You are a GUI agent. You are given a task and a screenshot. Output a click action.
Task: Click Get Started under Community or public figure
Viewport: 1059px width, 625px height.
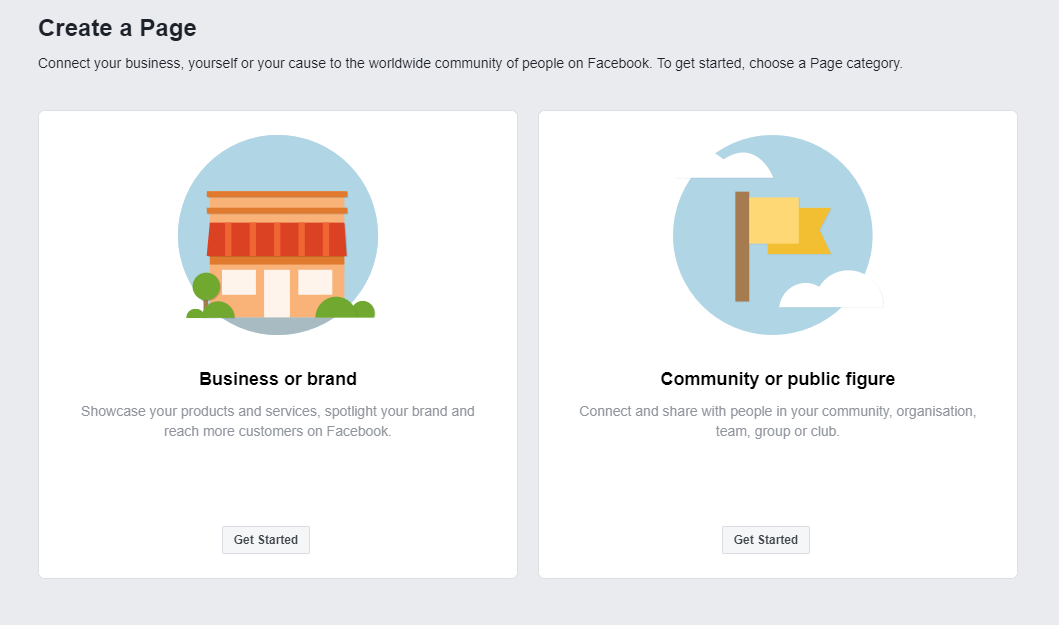(765, 540)
